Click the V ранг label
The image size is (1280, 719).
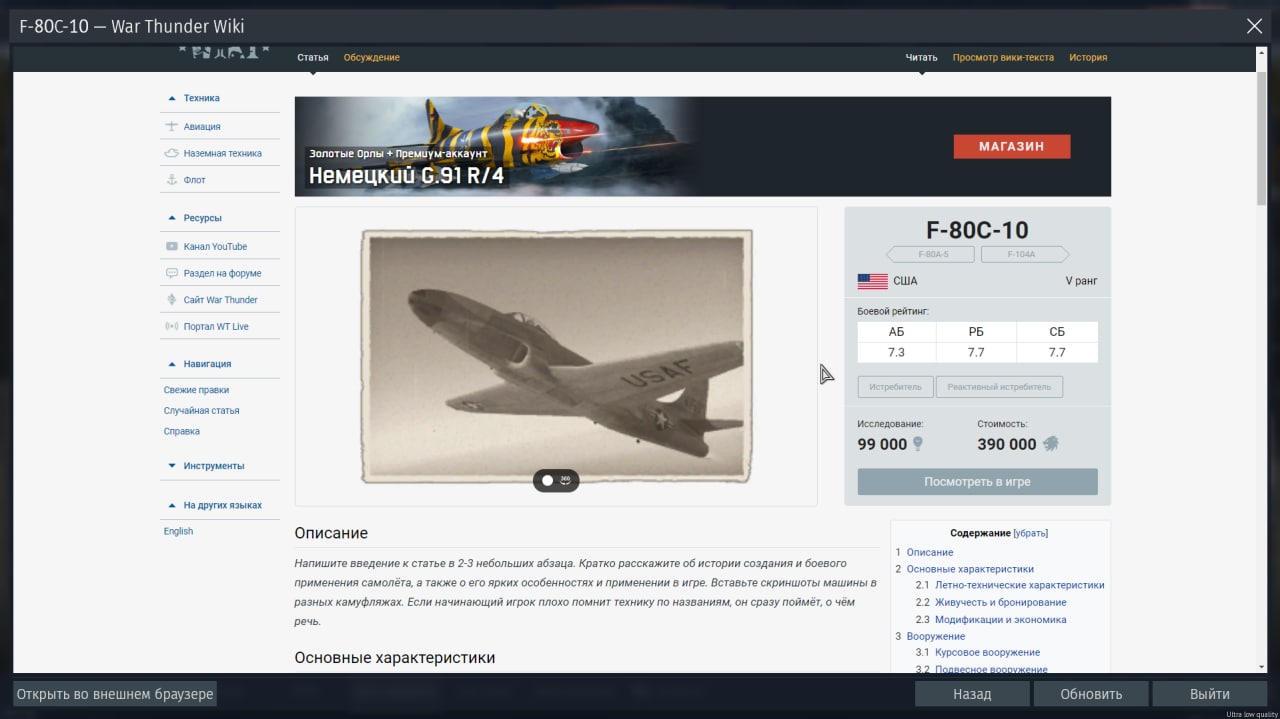pos(1081,281)
